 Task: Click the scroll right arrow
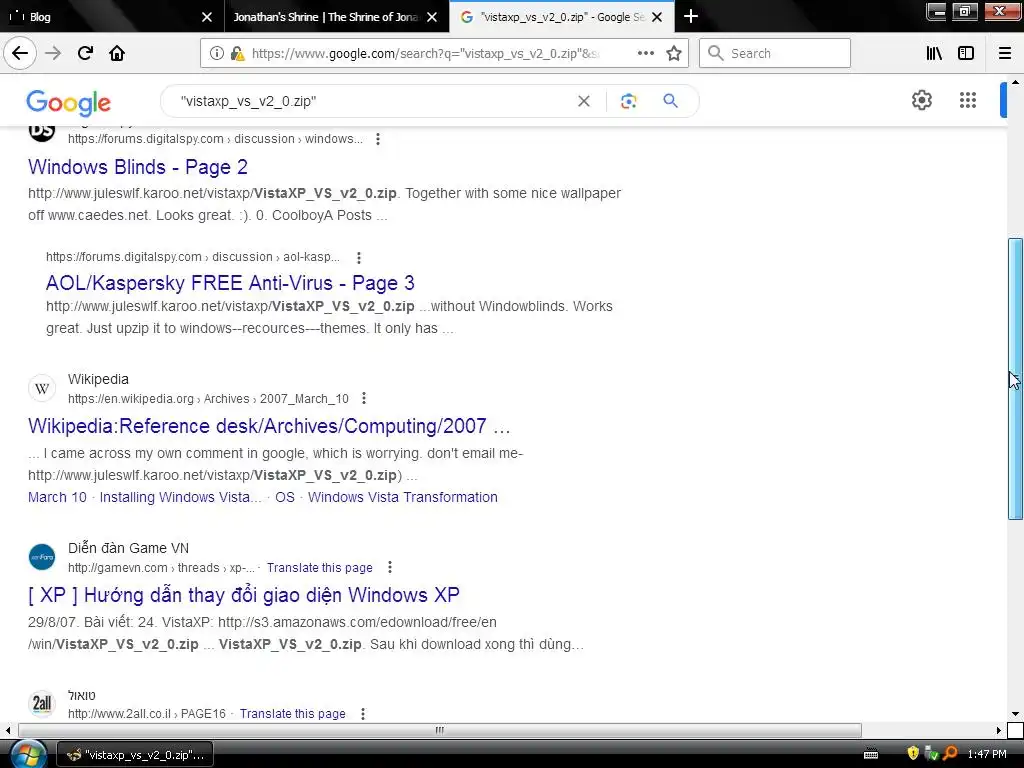click(x=999, y=730)
